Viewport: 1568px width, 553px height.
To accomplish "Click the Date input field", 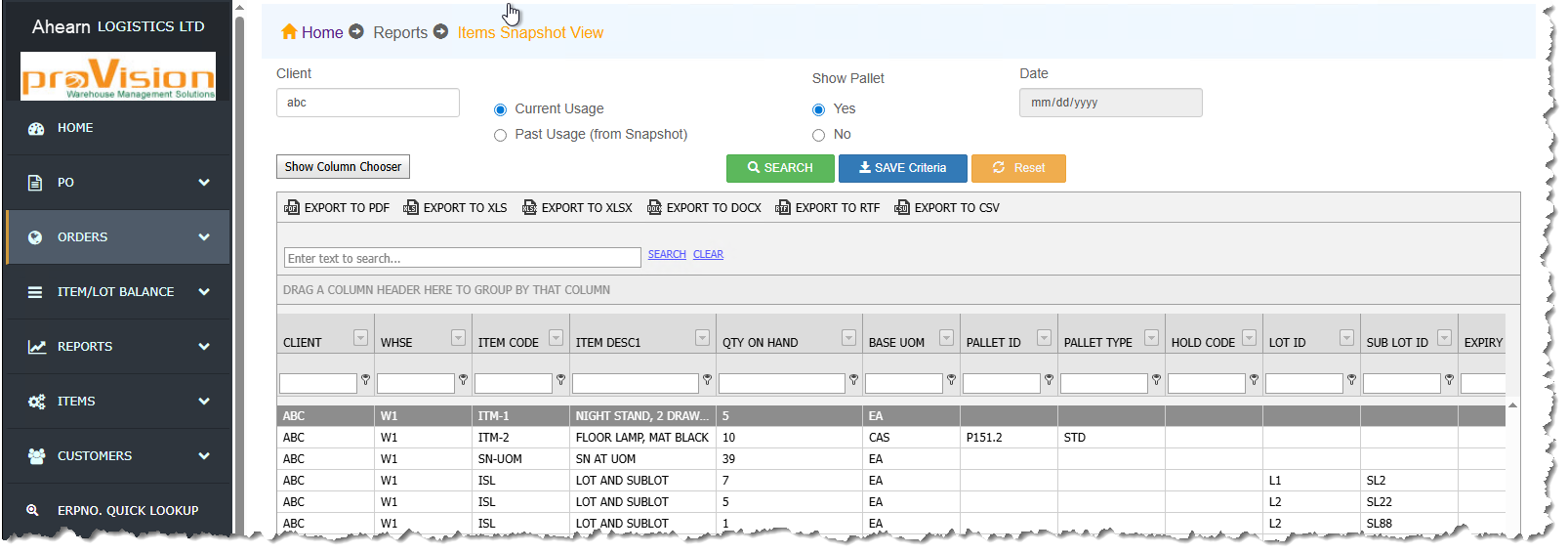I will 1110,103.
